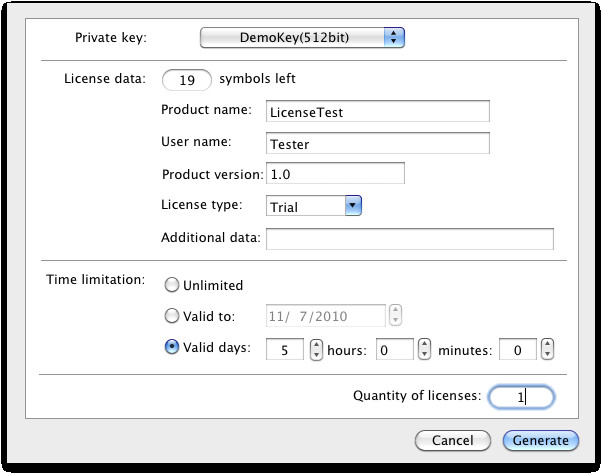Focus the Quantity of licenses field
Screen dimensions: 602x474
pyautogui.click(x=521, y=396)
